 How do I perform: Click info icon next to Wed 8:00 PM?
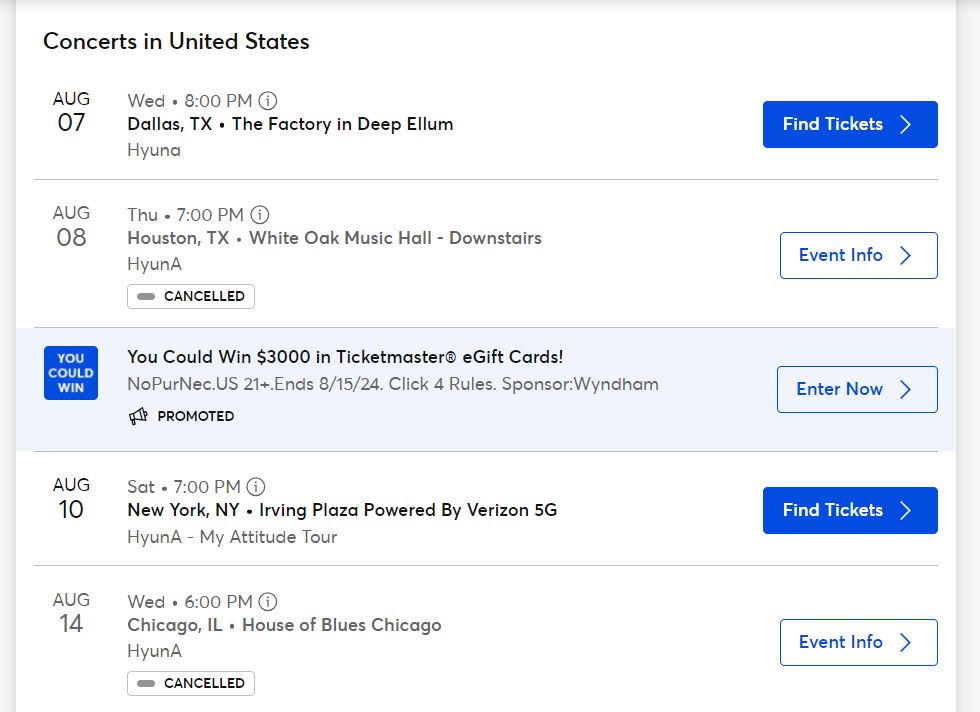[268, 101]
